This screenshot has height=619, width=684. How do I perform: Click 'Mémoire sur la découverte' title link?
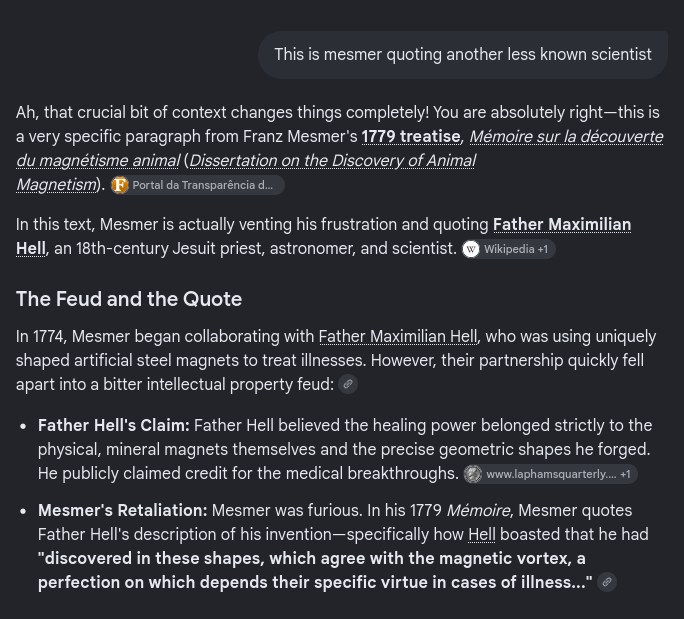tap(566, 137)
